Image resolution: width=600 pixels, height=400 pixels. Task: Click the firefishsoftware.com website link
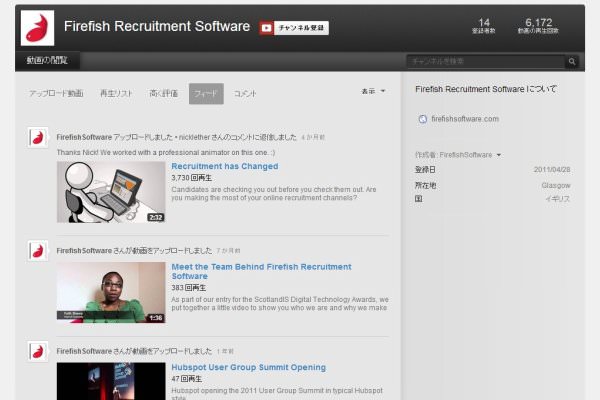pyautogui.click(x=465, y=119)
